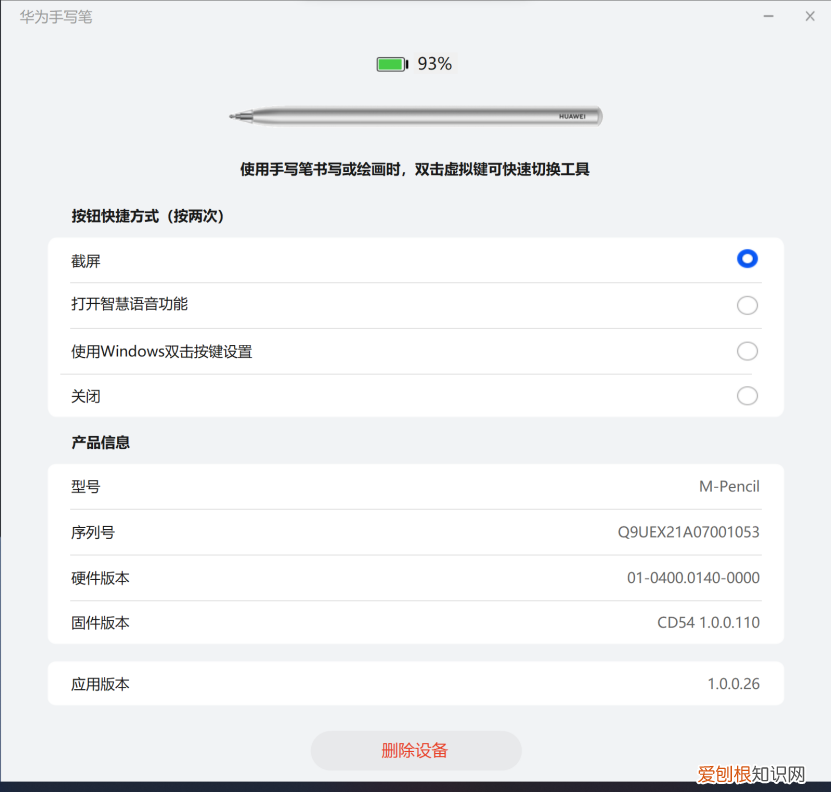Click the 型号 row showing M-Pencil
This screenshot has width=831, height=793.
coord(415,487)
